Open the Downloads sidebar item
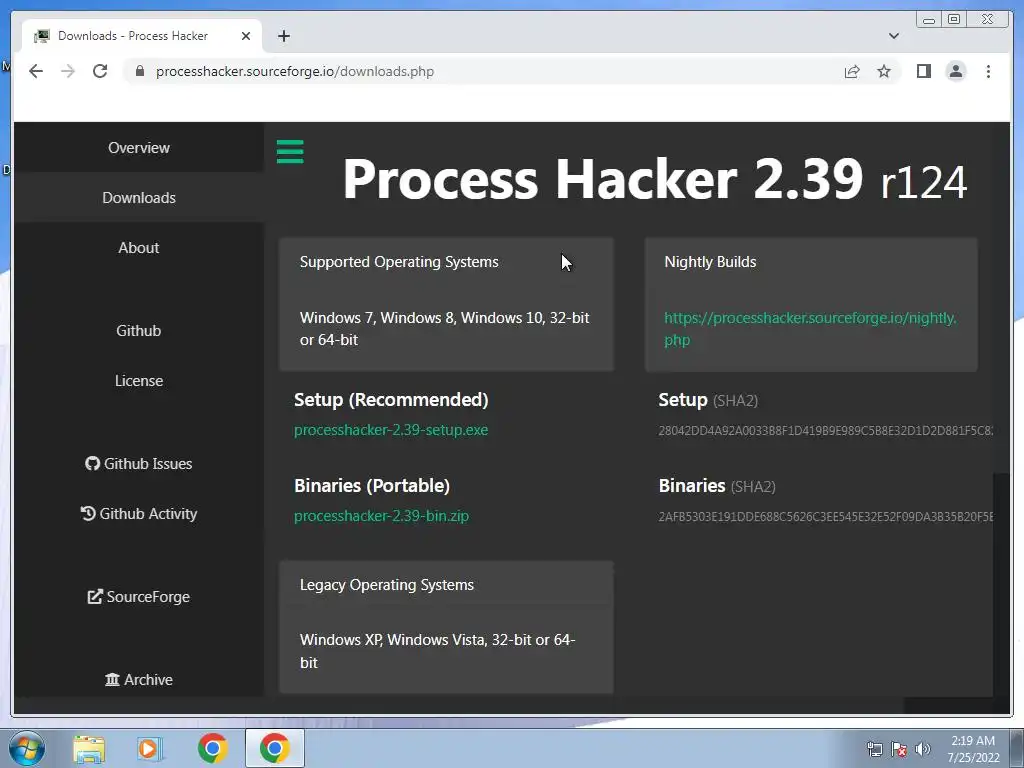1024x768 pixels. tap(138, 197)
